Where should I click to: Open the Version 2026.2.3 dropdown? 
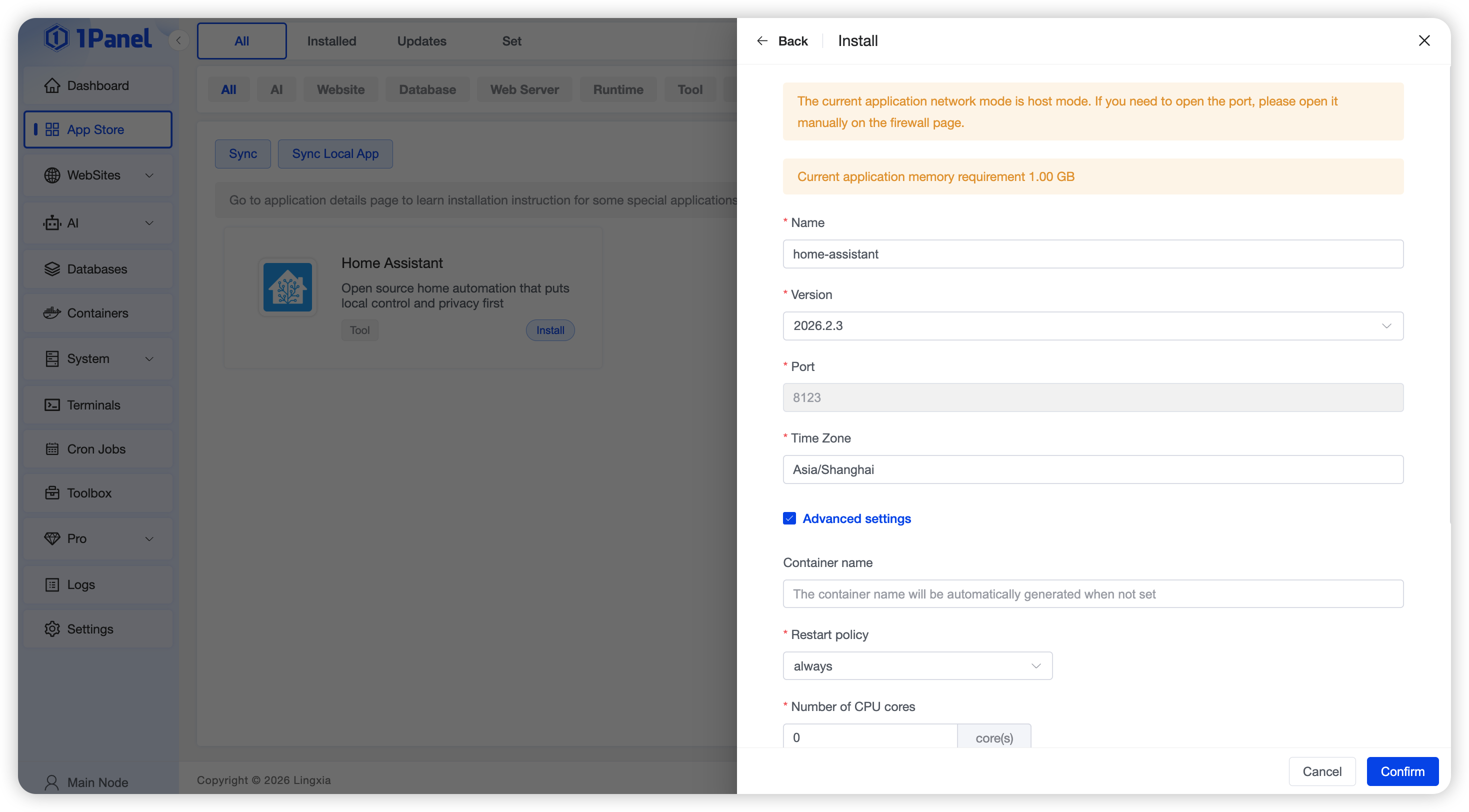(1092, 325)
